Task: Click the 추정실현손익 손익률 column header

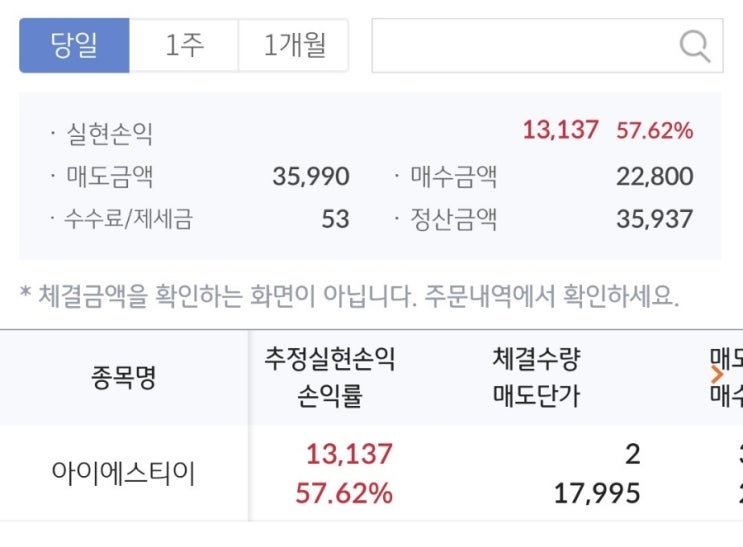Action: 329,378
